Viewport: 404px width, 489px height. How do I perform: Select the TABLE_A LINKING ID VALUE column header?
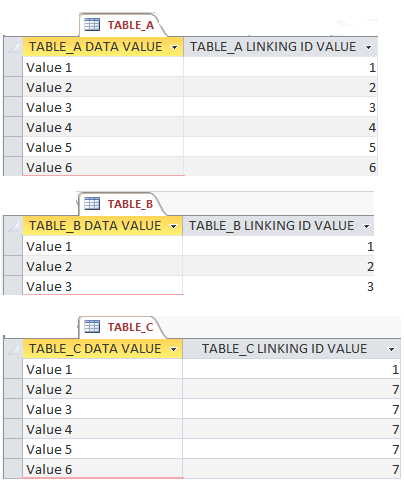[280, 47]
